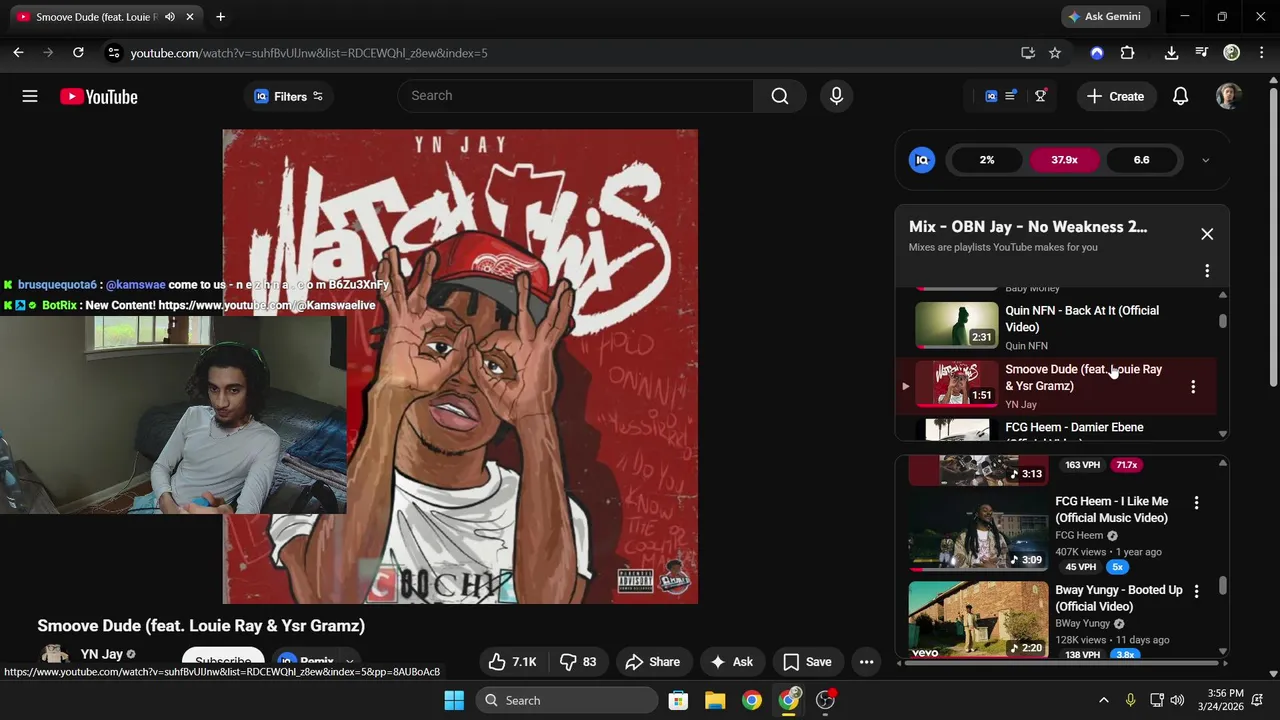
Task: Open three-dot menu for Bway Yungy Booted Up
Action: (x=1196, y=592)
